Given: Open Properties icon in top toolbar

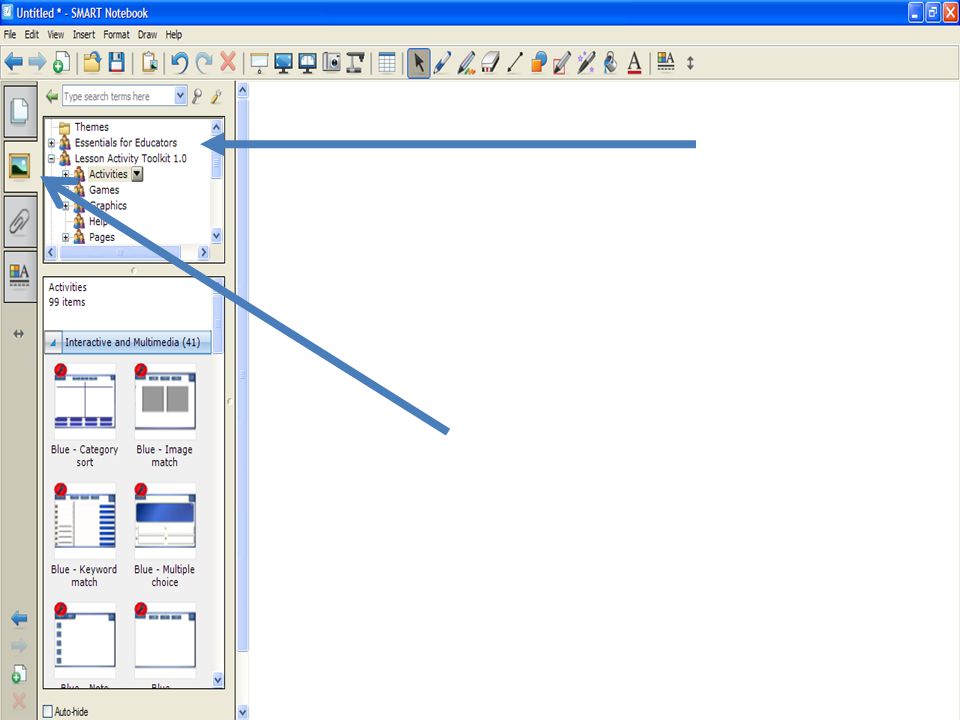Looking at the screenshot, I should [666, 62].
